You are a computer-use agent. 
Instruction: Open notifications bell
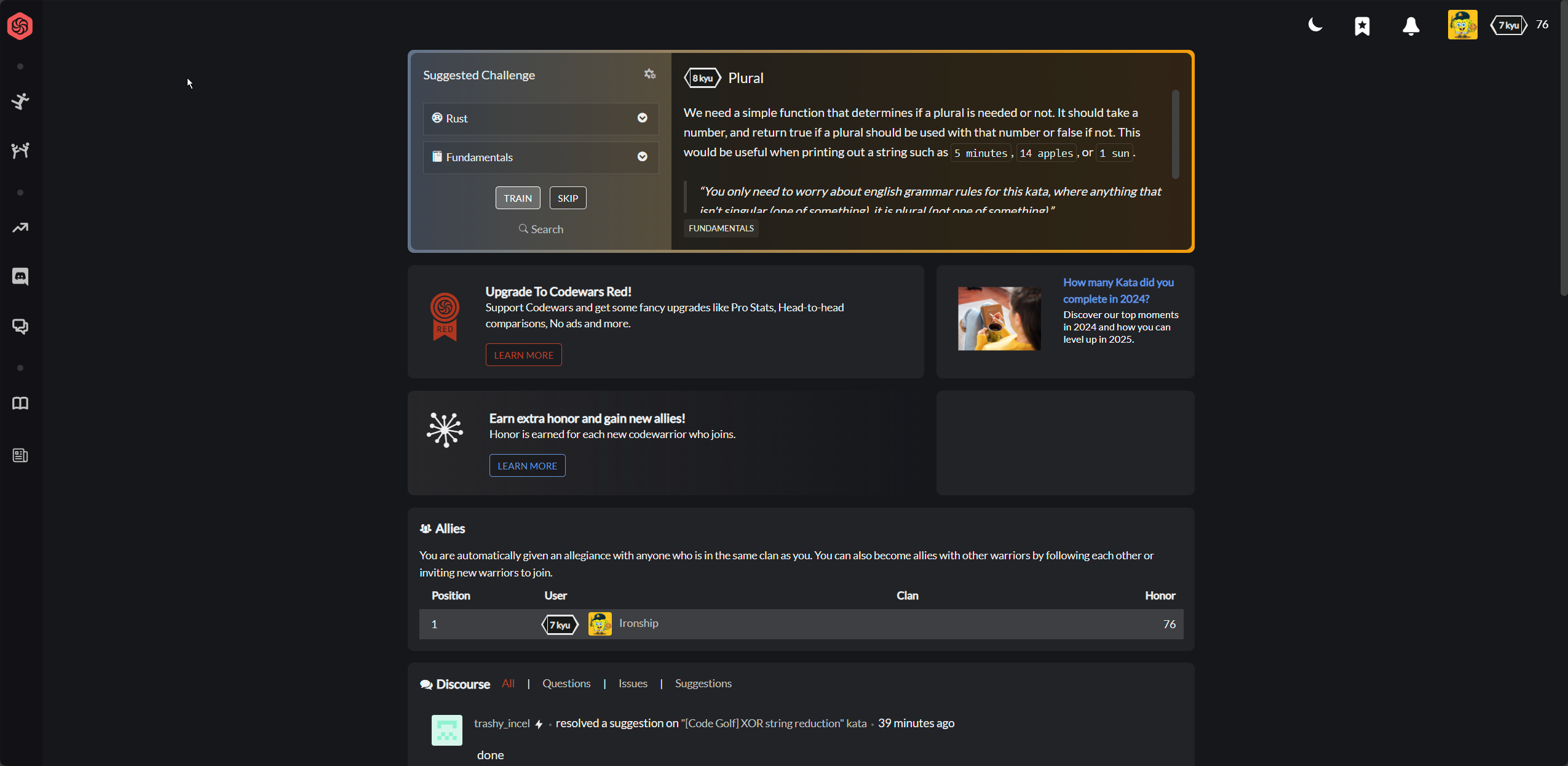pyautogui.click(x=1411, y=26)
